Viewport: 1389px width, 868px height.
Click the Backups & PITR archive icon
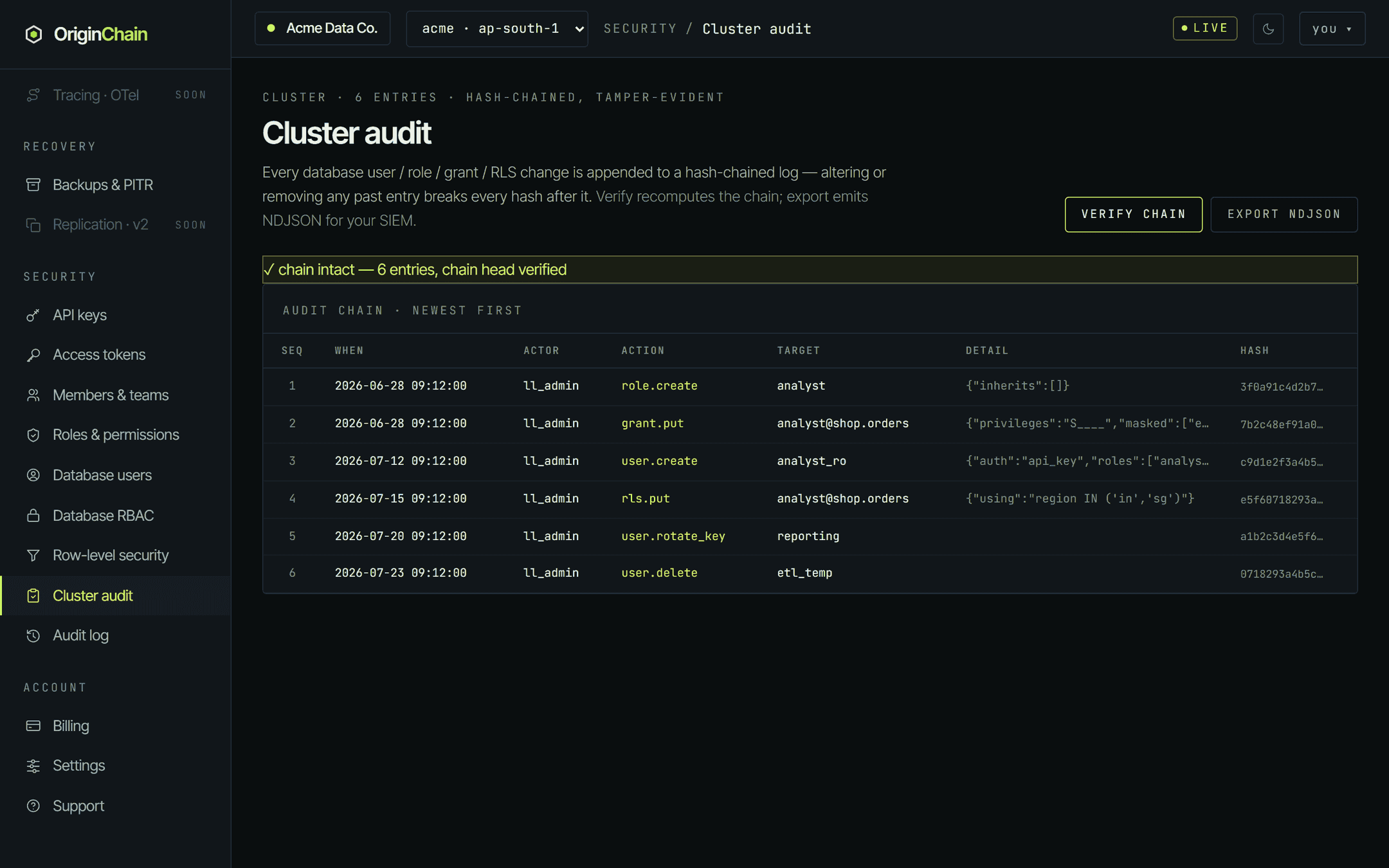[x=33, y=185]
